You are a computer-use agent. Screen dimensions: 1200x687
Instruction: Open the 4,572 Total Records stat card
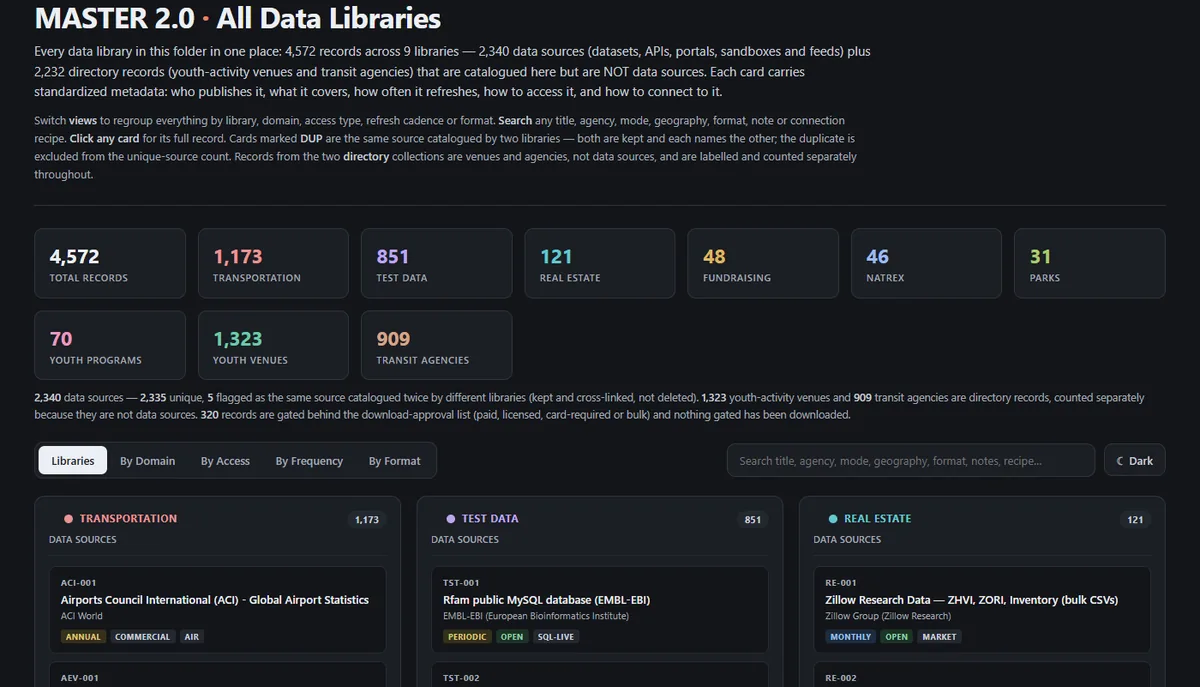tap(110, 263)
